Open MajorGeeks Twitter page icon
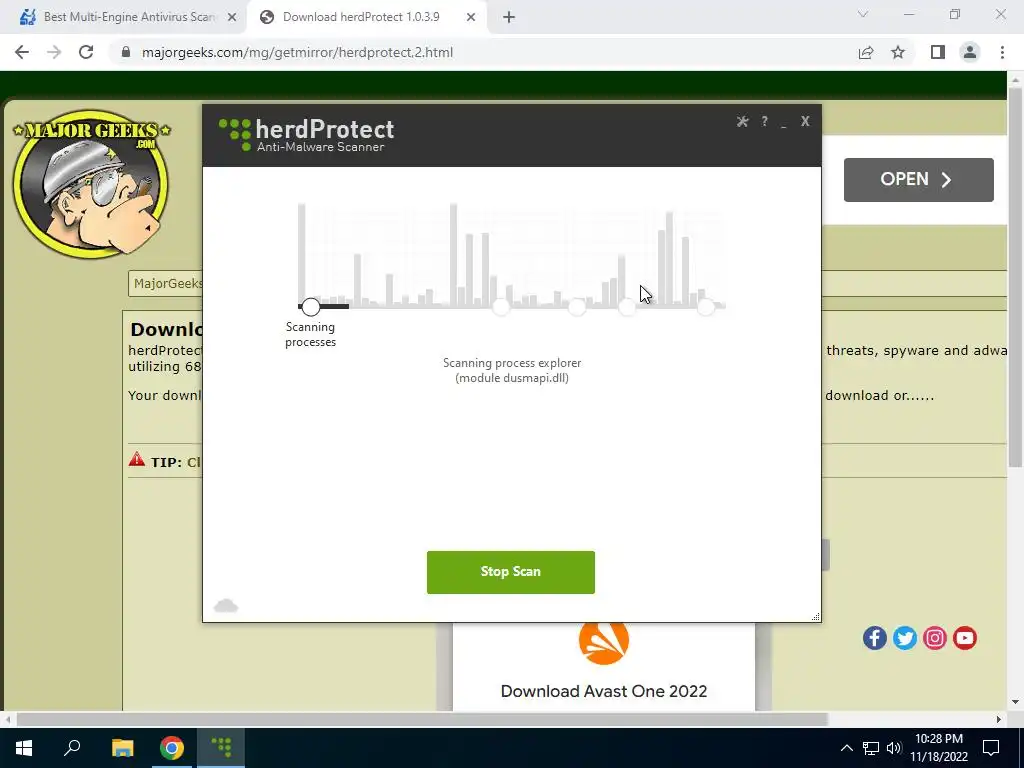1024x768 pixels. pos(904,638)
